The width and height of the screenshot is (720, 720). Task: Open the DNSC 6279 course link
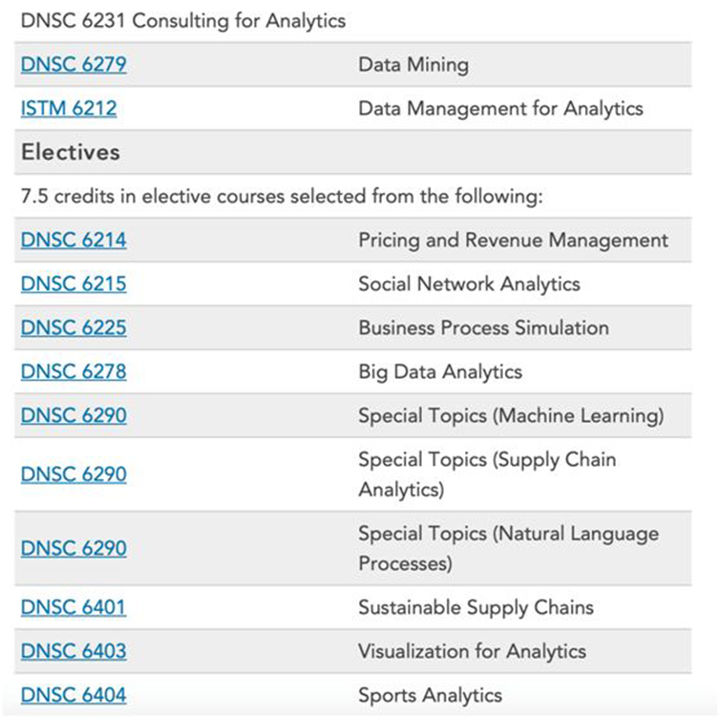pyautogui.click(x=73, y=65)
